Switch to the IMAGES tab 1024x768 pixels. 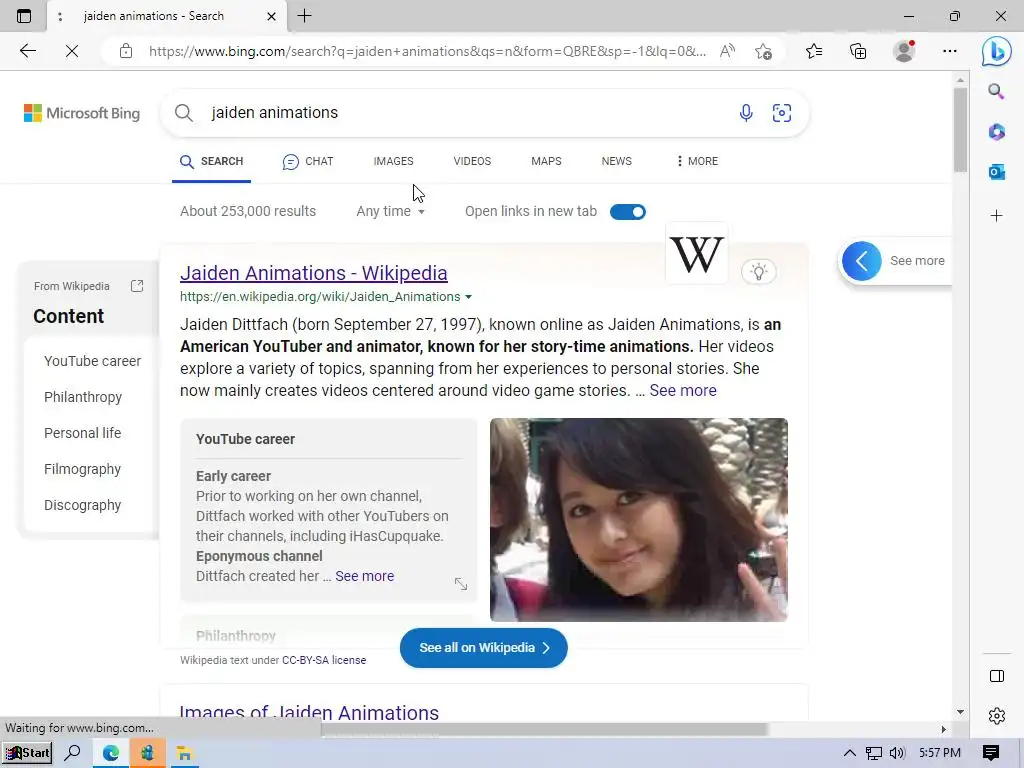(393, 161)
